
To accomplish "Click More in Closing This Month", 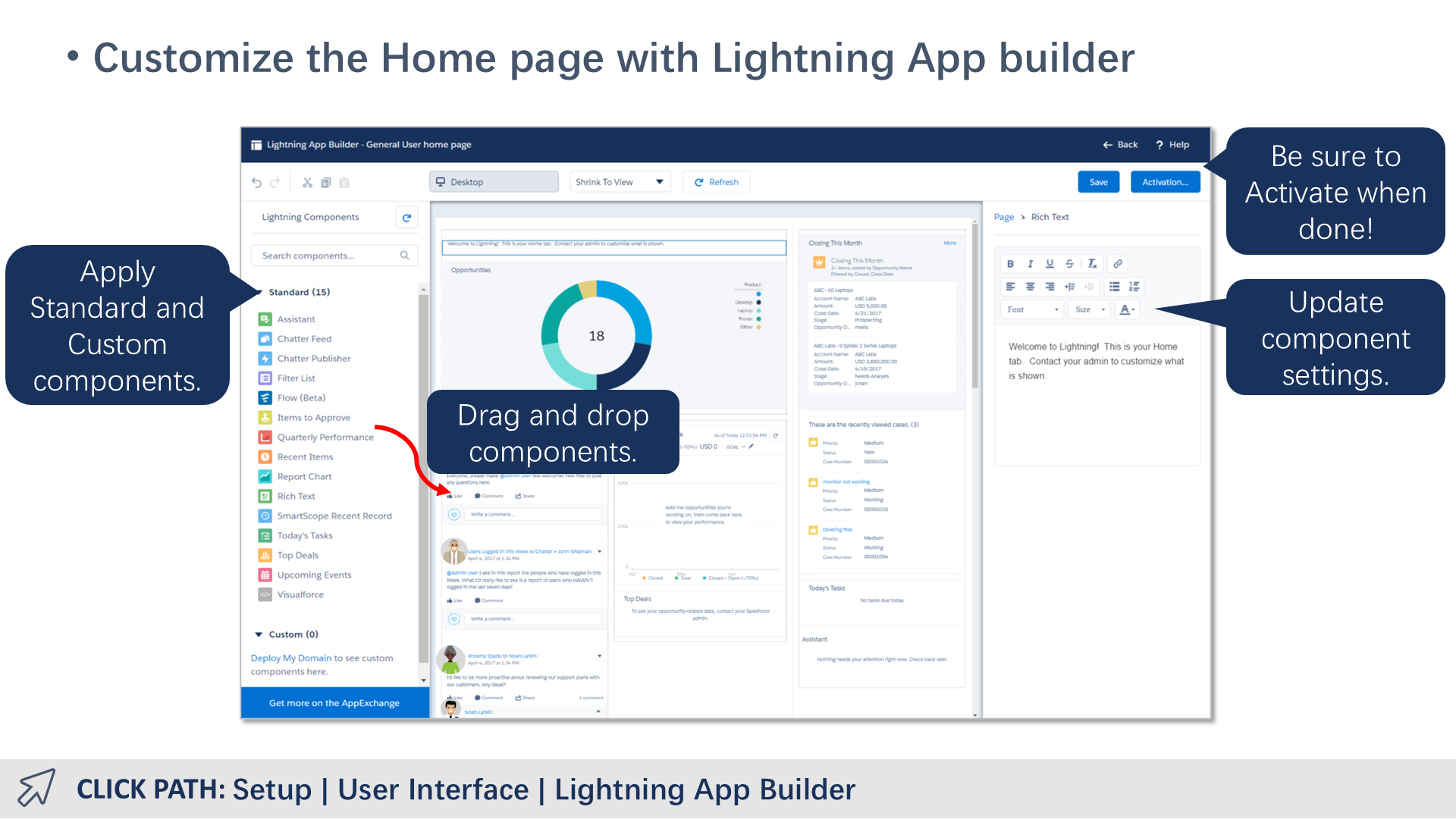I will tap(950, 243).
